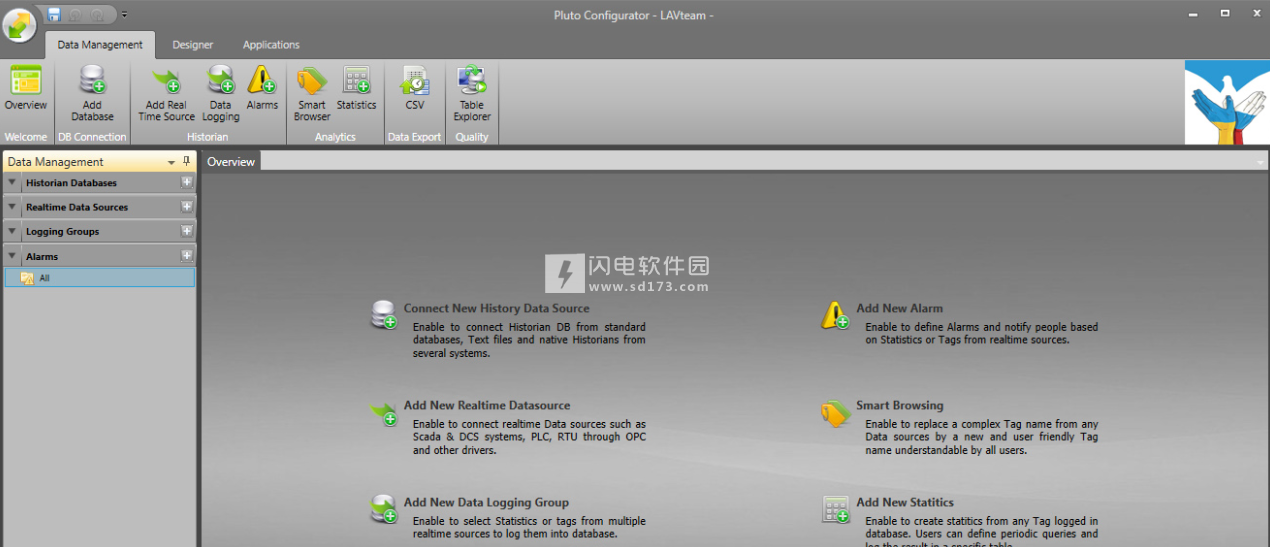Click the plus icon for Logging Groups
The image size is (1270, 547).
click(186, 230)
